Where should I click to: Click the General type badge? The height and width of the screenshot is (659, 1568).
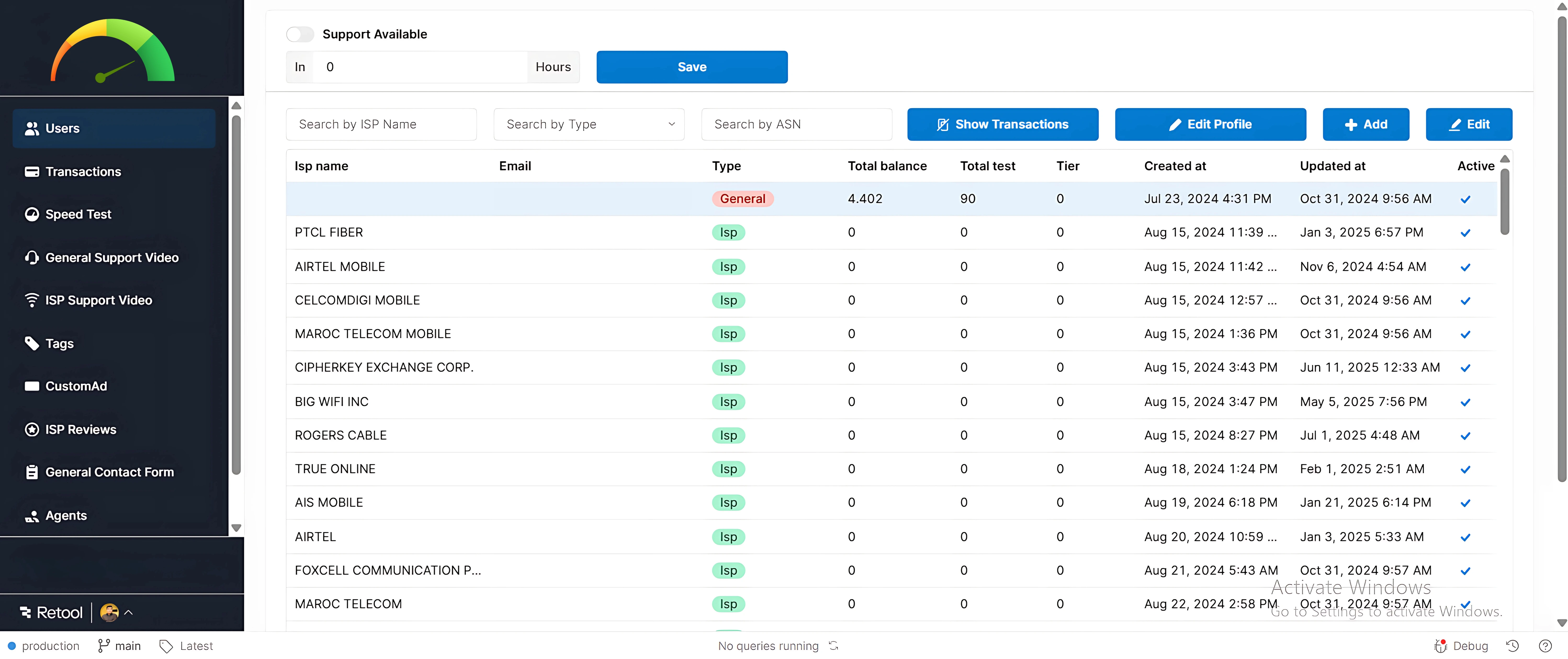click(x=743, y=199)
